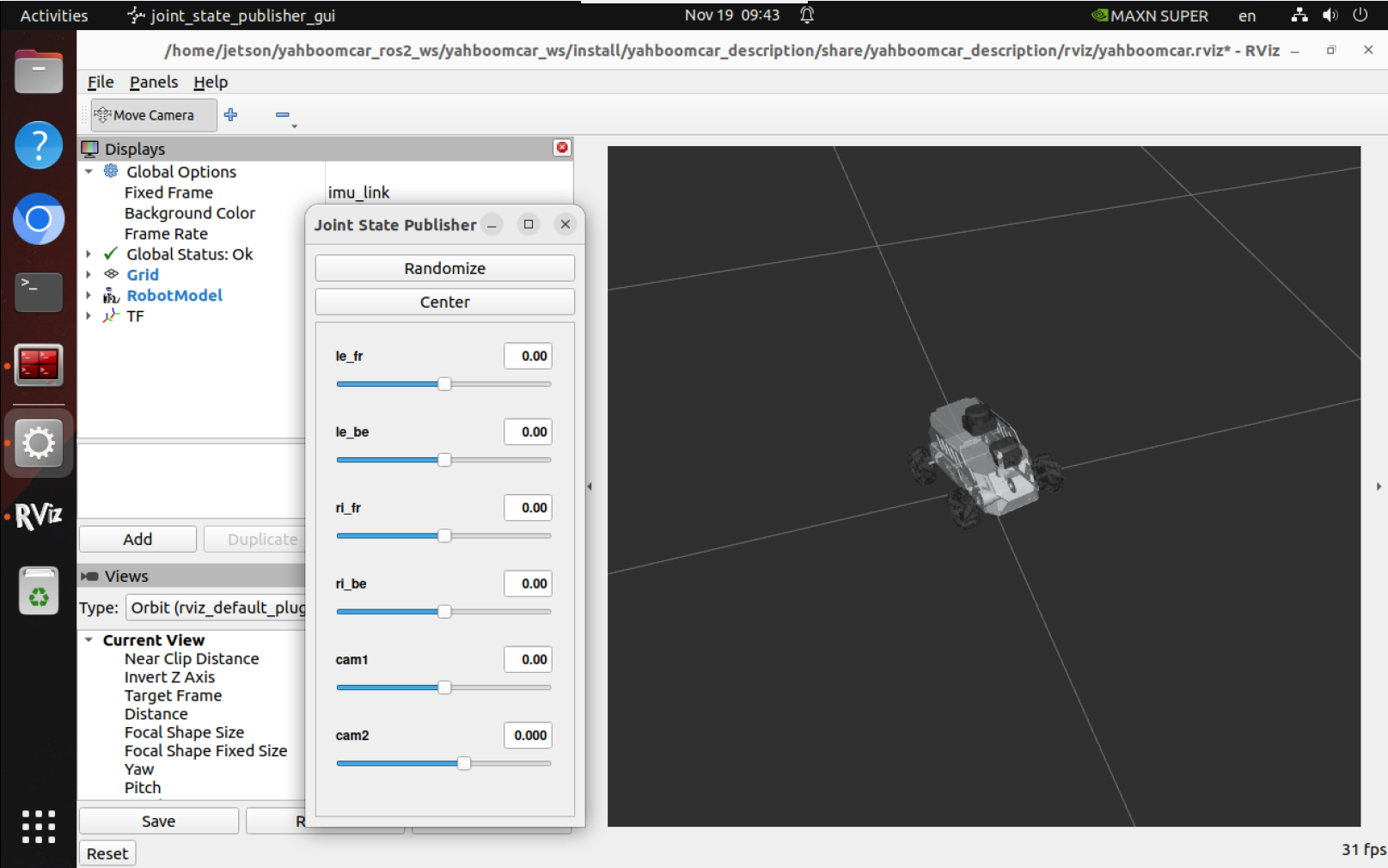This screenshot has height=868, width=1388.
Task: Select the Move Camera tool
Action: [x=153, y=115]
